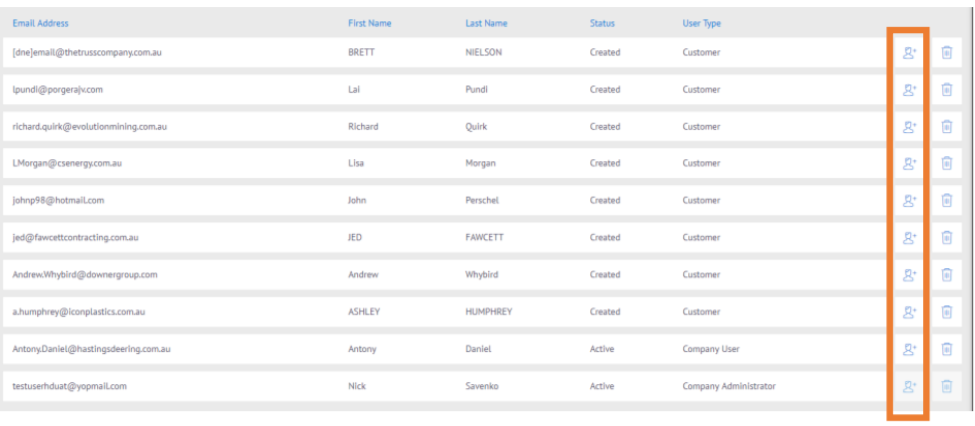Delete the lpundi@porgerajv.com user row
The height and width of the screenshot is (426, 975).
coord(946,90)
